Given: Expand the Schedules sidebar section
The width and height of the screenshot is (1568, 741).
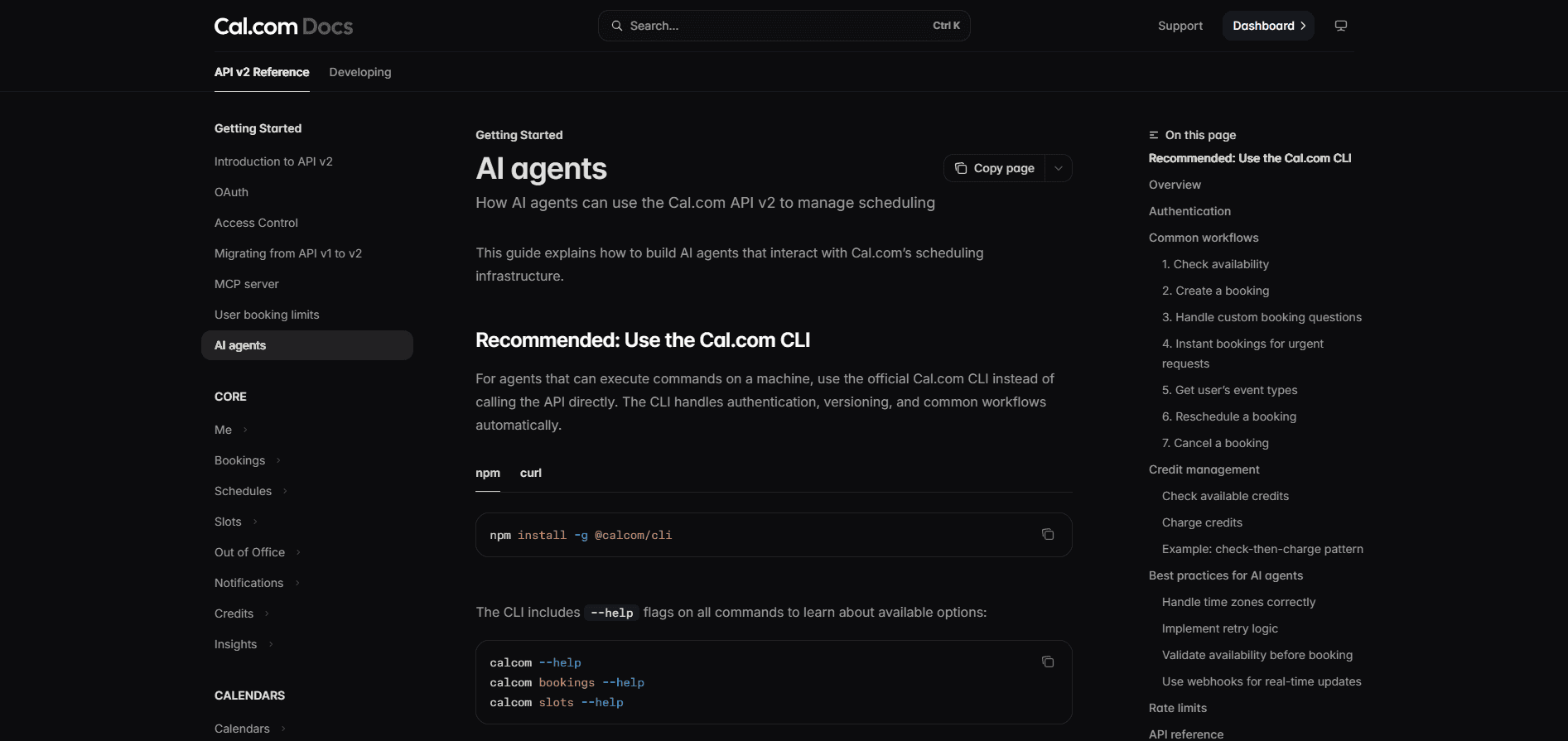Looking at the screenshot, I should point(251,491).
